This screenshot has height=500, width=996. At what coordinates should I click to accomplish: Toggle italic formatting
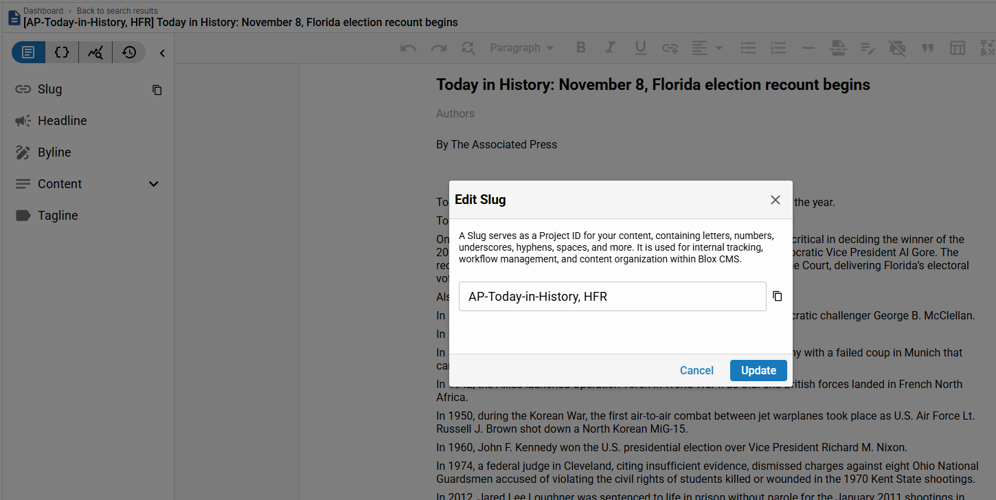[610, 48]
